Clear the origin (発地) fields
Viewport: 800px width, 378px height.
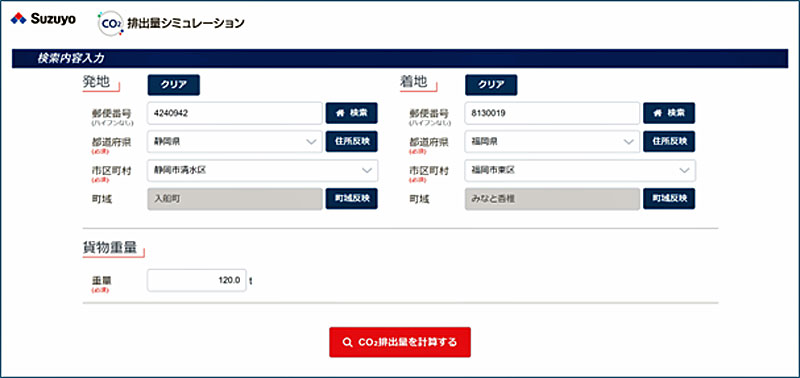click(173, 85)
